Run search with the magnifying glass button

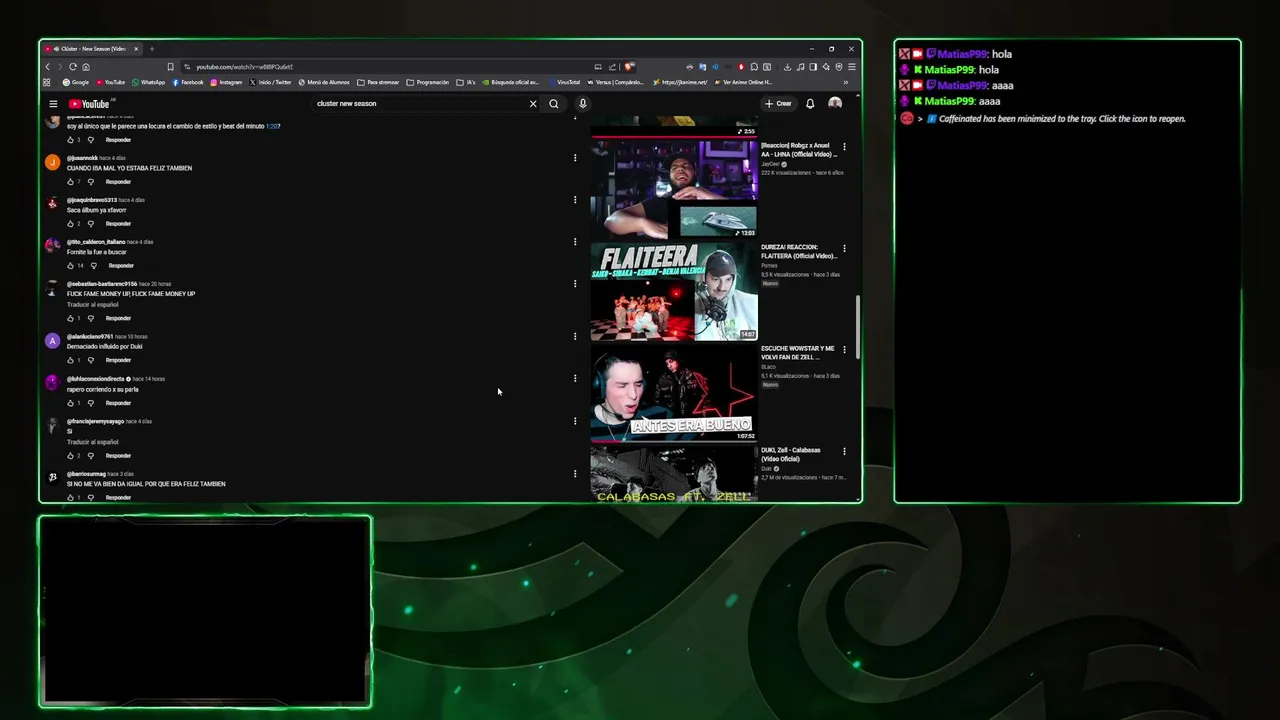554,104
